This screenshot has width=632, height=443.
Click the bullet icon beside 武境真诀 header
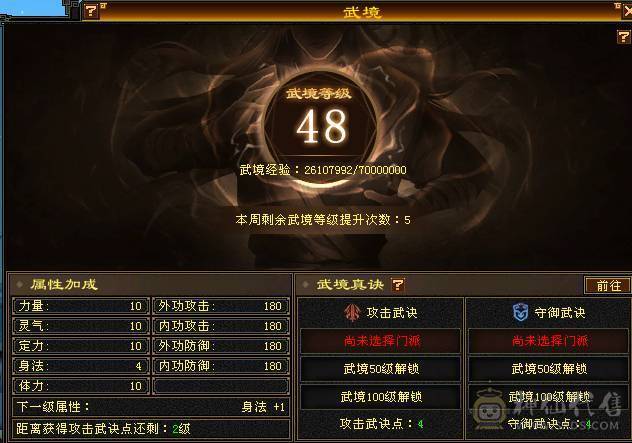[x=305, y=285]
